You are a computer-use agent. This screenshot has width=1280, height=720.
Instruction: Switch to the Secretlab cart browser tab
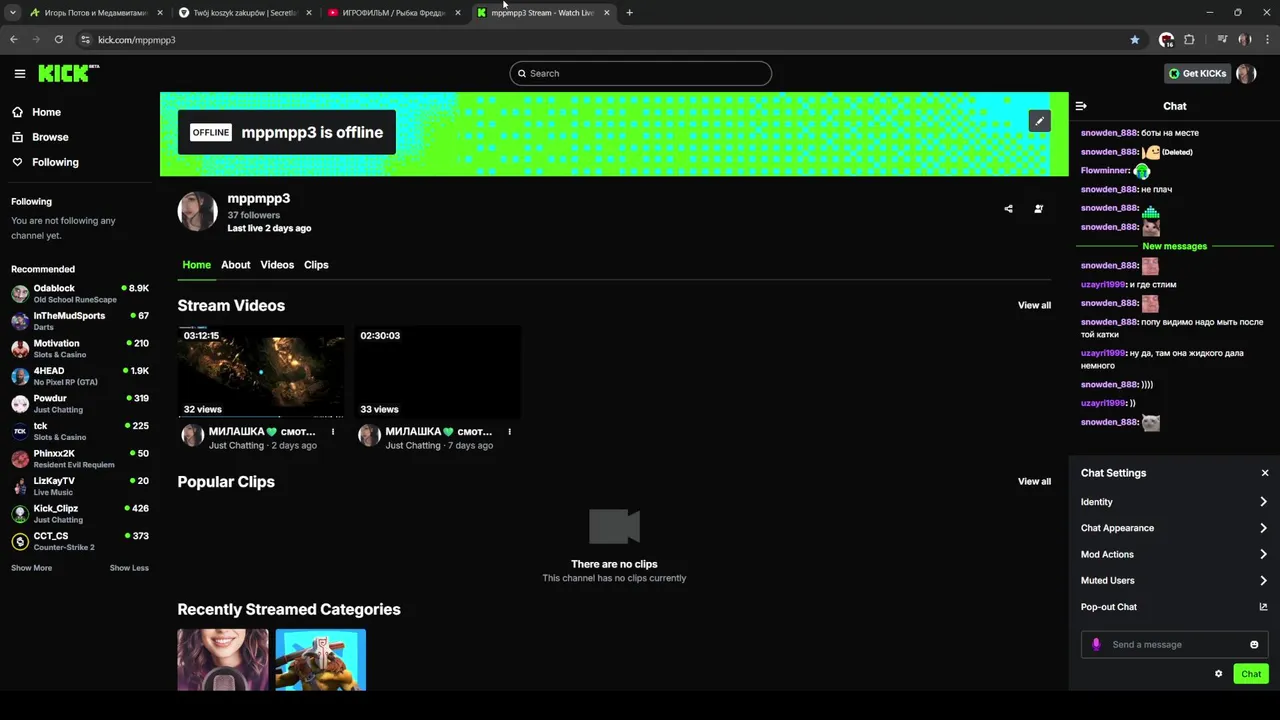pos(245,13)
